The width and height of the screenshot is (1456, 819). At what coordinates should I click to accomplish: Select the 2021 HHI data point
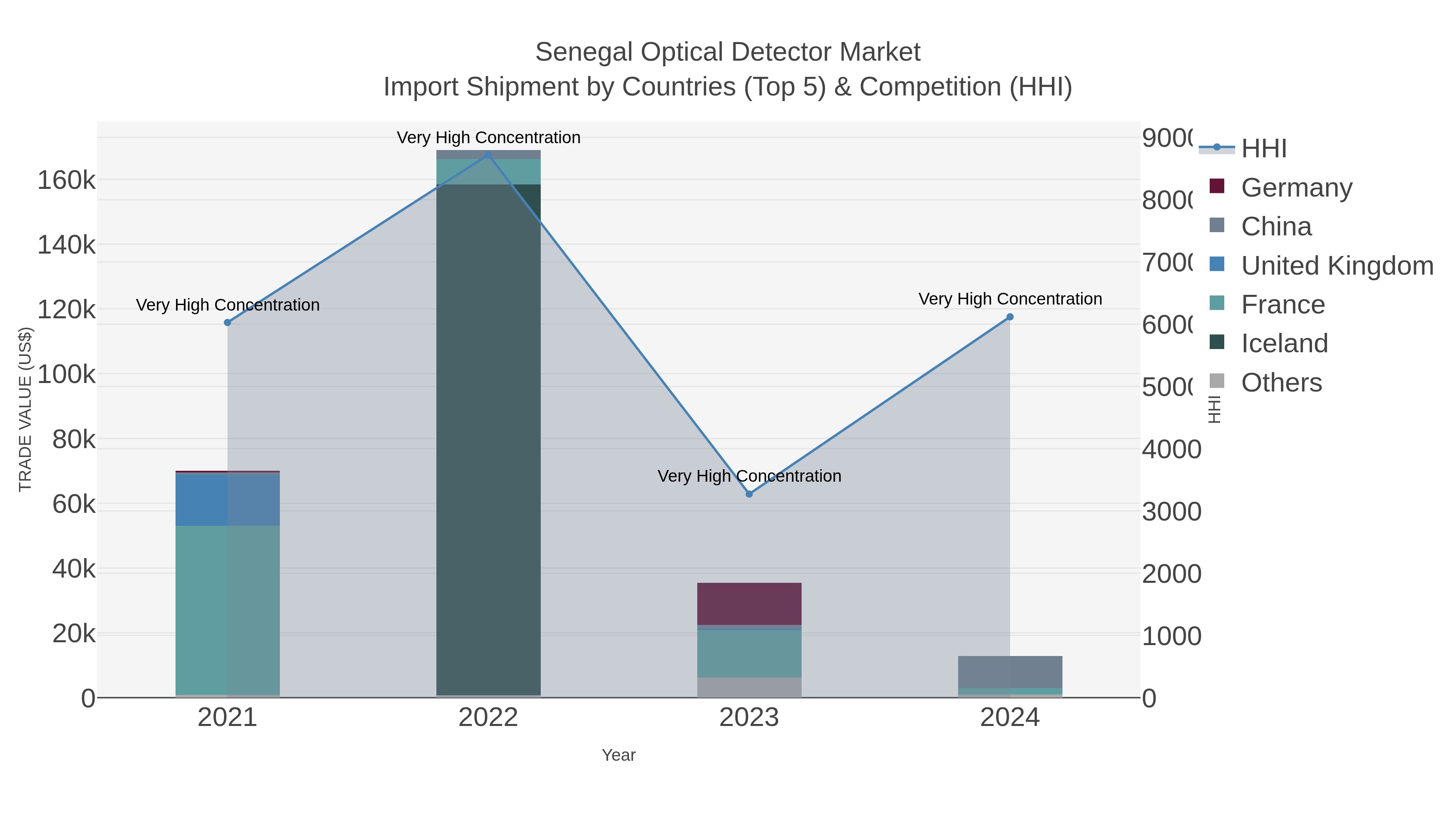click(227, 323)
